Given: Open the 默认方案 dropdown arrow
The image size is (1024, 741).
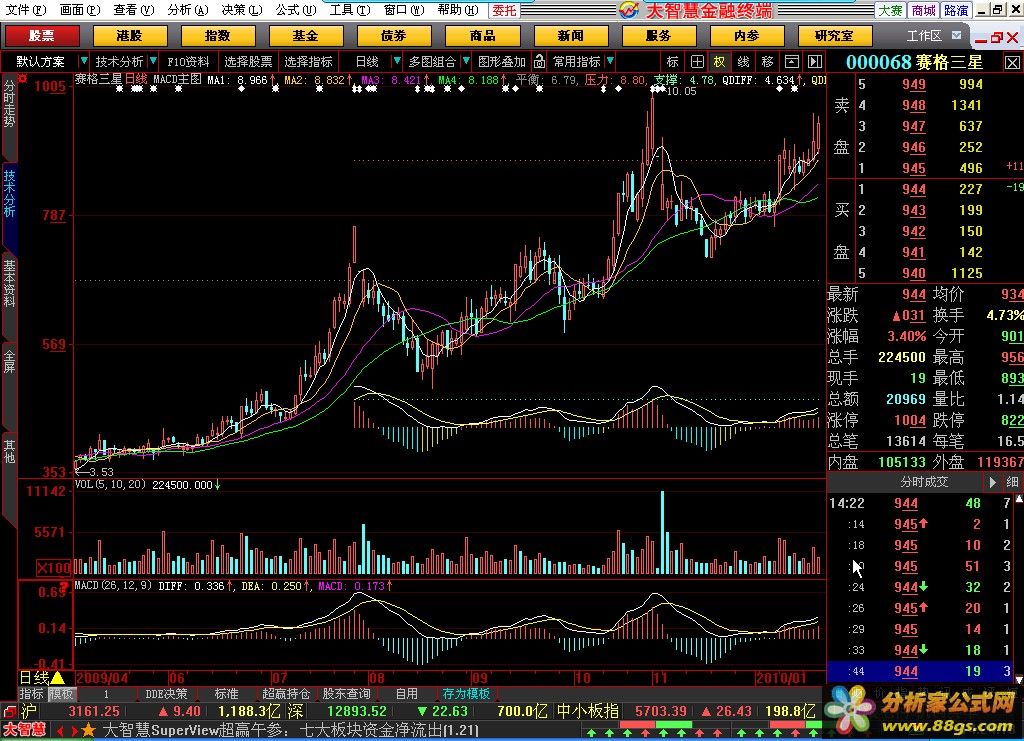Looking at the screenshot, I should (84, 61).
